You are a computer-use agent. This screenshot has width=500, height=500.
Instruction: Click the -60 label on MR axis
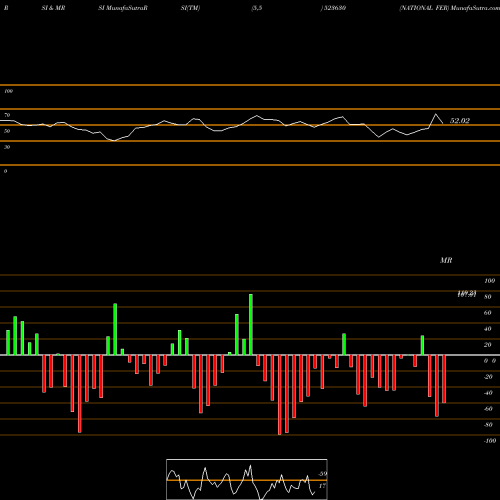tap(488, 409)
